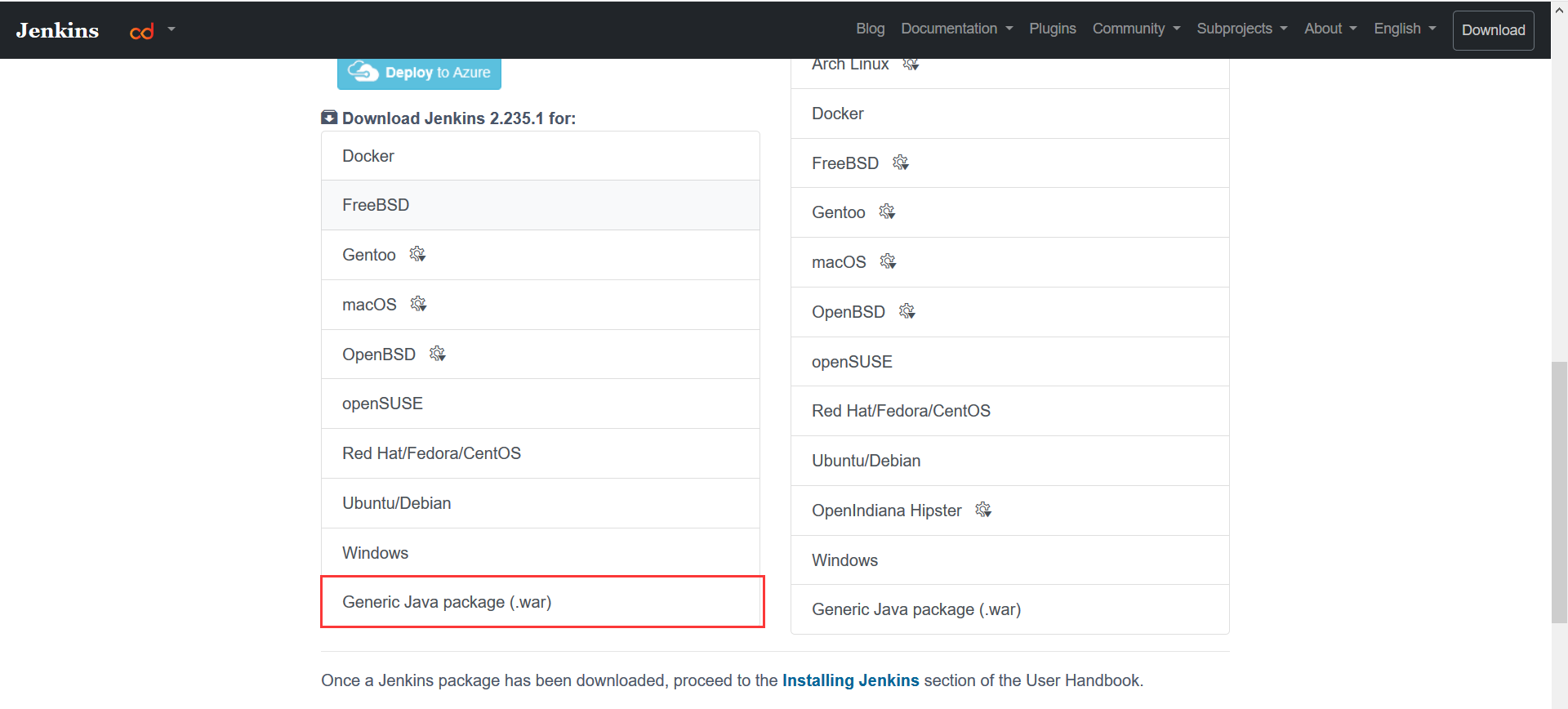Open the English language dropdown
1568x709 pixels.
pyautogui.click(x=1405, y=29)
